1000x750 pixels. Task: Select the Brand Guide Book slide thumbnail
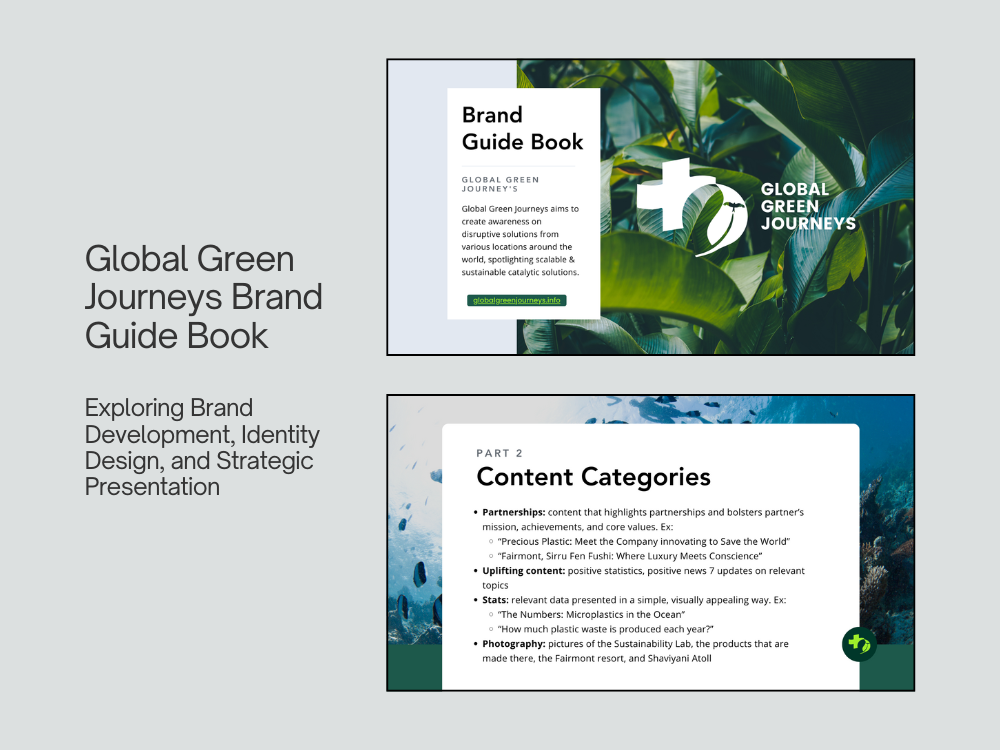point(651,207)
